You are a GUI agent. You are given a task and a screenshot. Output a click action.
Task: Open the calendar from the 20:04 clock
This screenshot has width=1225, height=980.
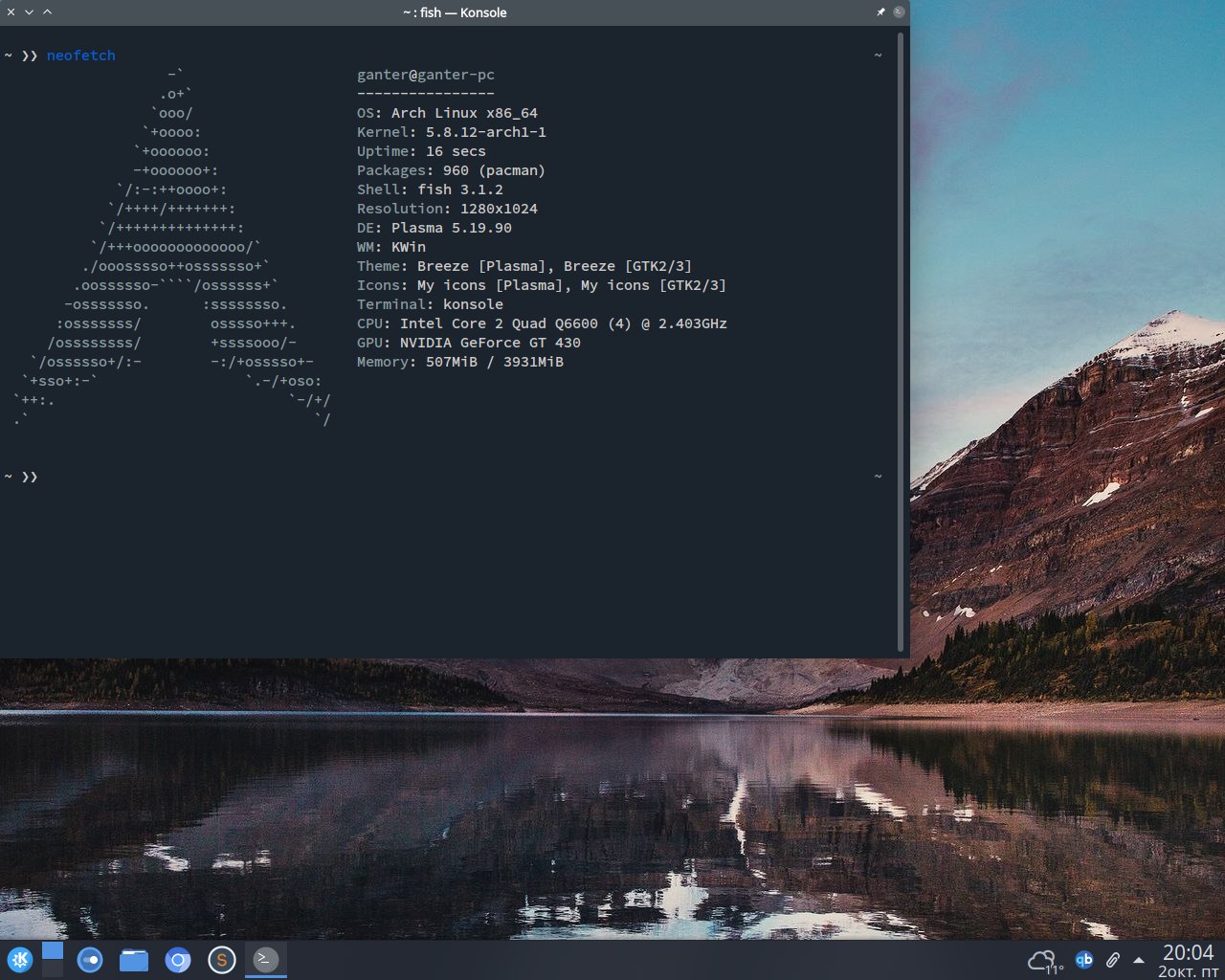pyautogui.click(x=1189, y=961)
